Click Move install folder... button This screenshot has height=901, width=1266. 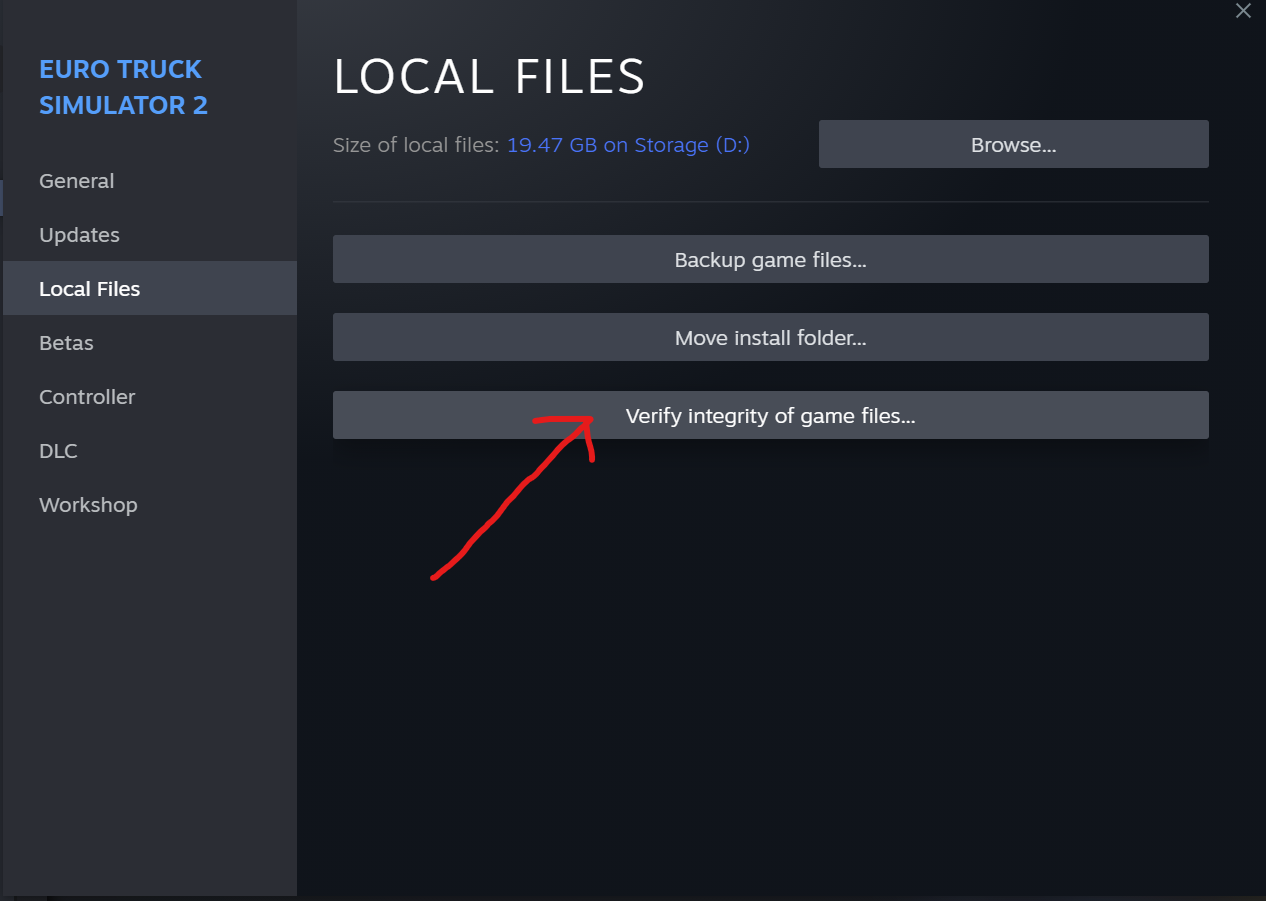click(x=770, y=338)
